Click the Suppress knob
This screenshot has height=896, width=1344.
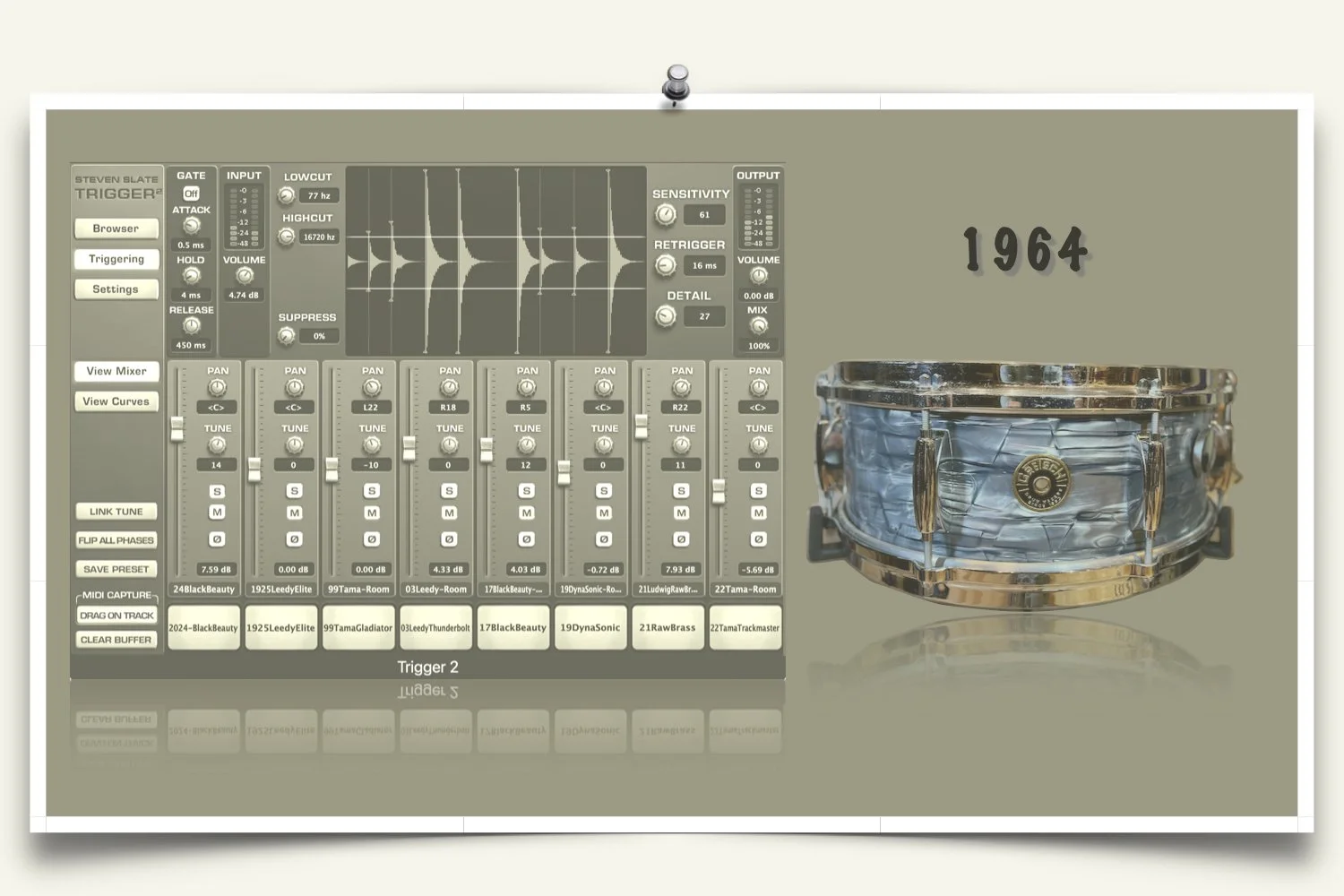(x=287, y=336)
